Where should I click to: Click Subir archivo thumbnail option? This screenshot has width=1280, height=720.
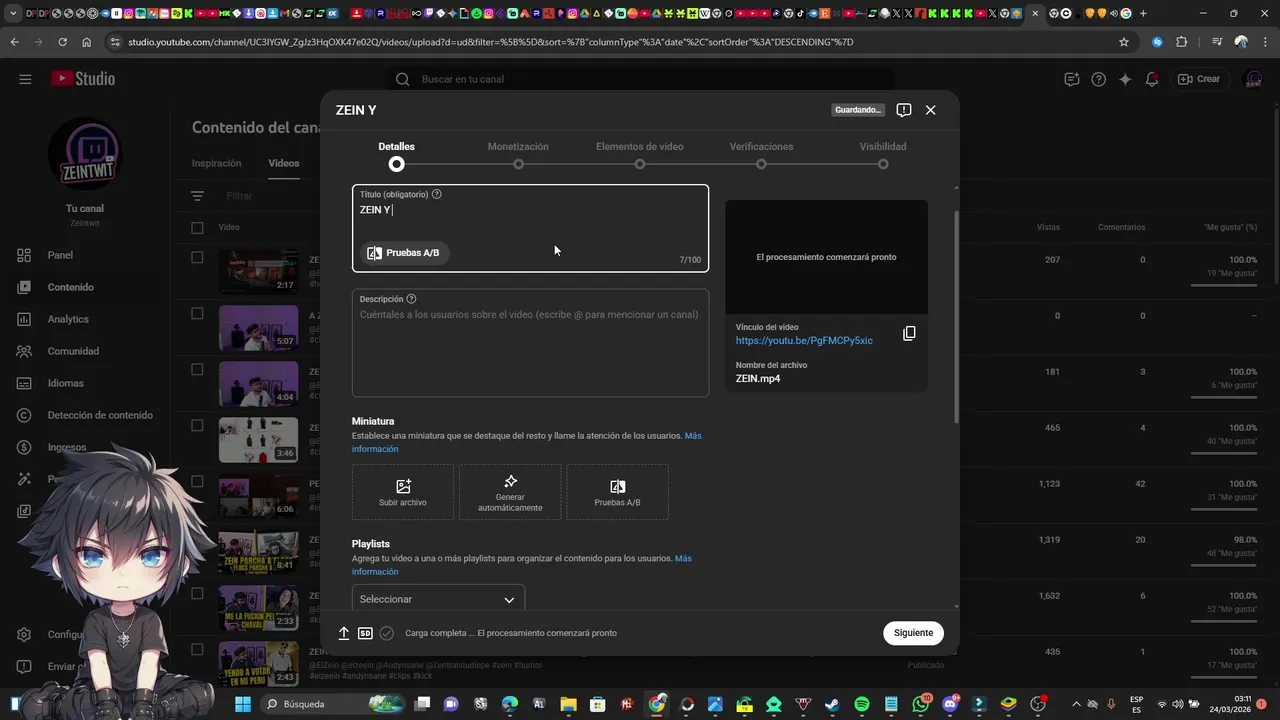403,492
